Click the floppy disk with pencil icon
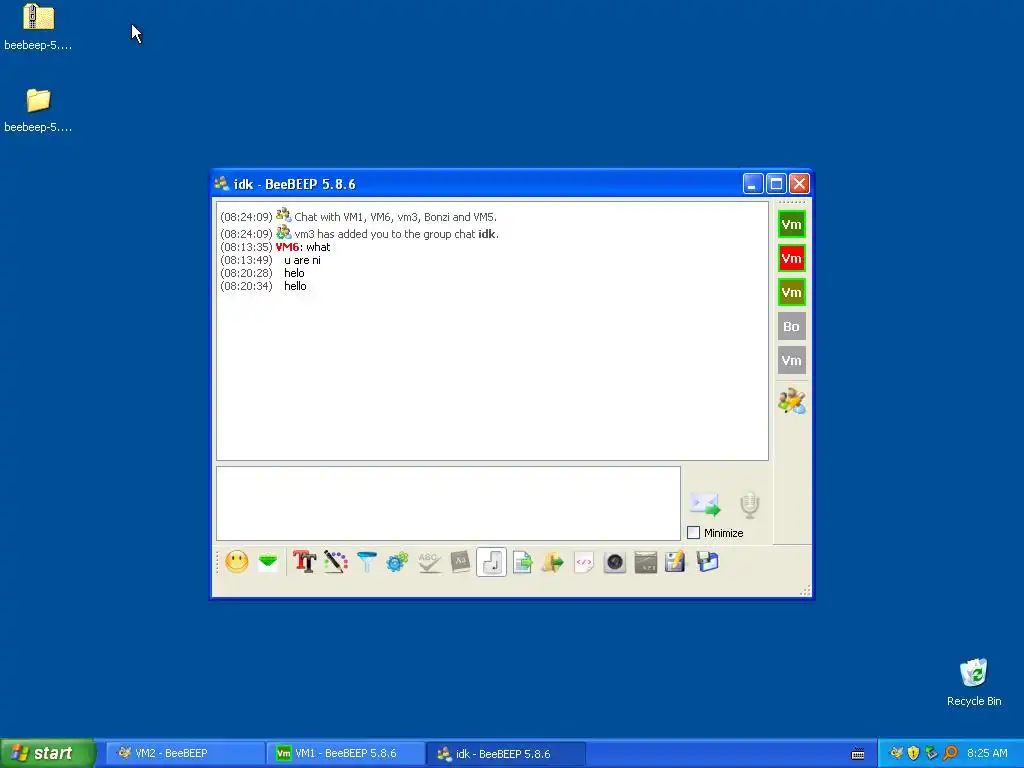Screen dimensions: 1024x768 pos(675,562)
